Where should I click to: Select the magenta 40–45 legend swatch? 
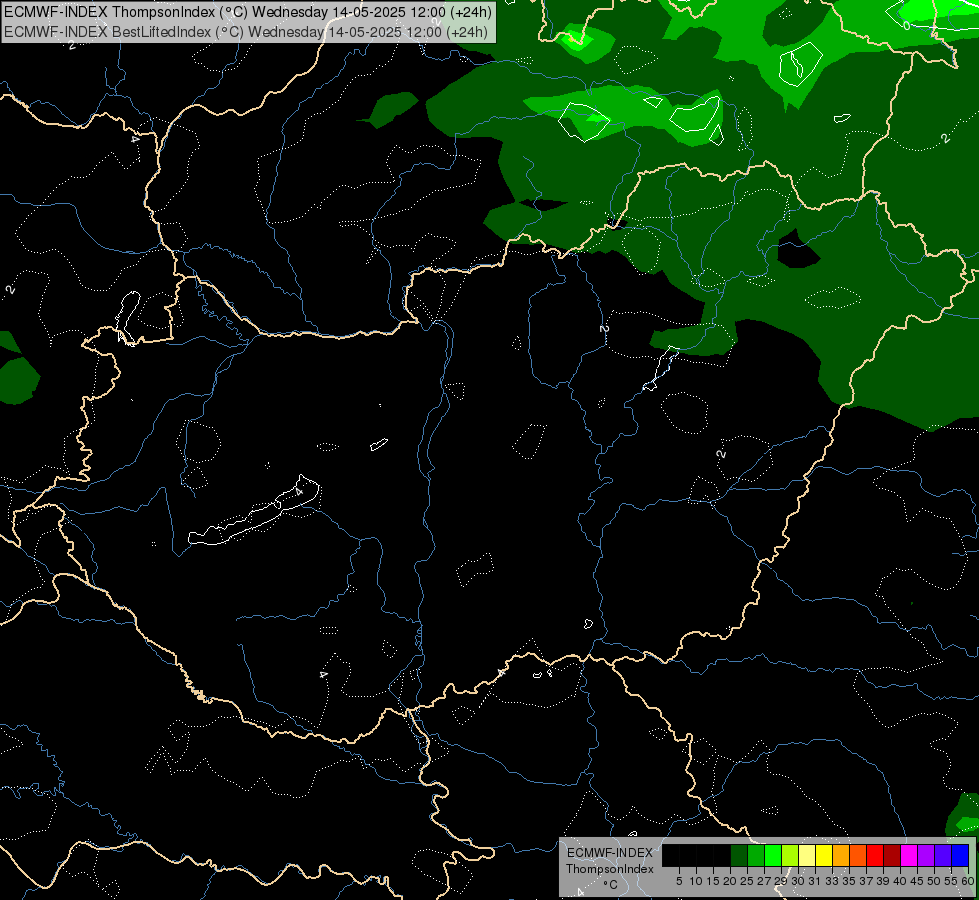pyautogui.click(x=909, y=855)
